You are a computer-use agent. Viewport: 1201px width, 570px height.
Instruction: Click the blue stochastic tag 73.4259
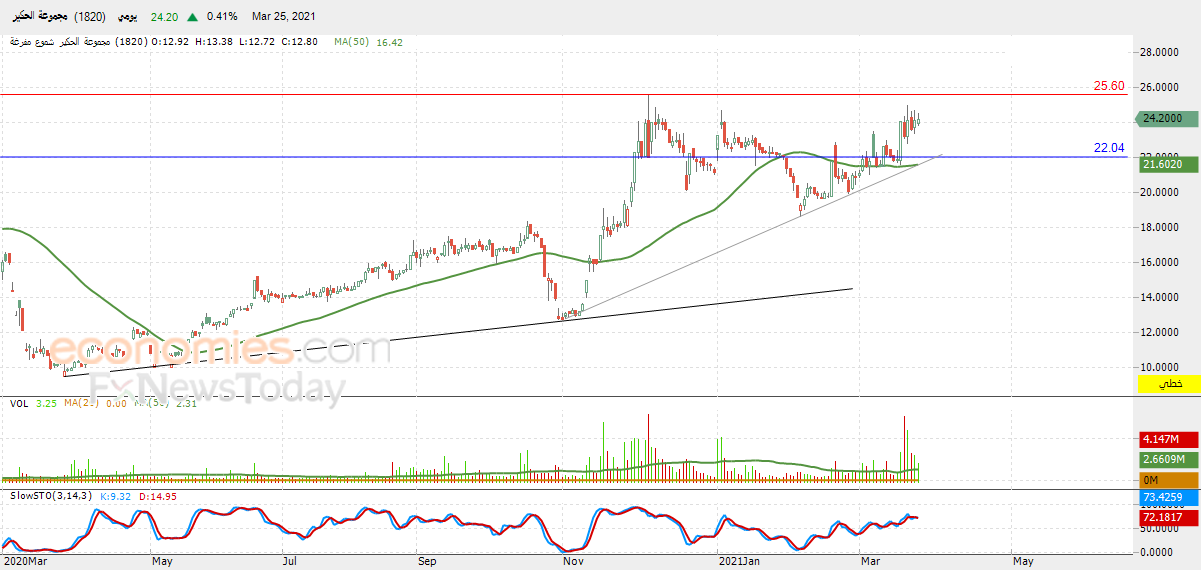(x=1167, y=497)
